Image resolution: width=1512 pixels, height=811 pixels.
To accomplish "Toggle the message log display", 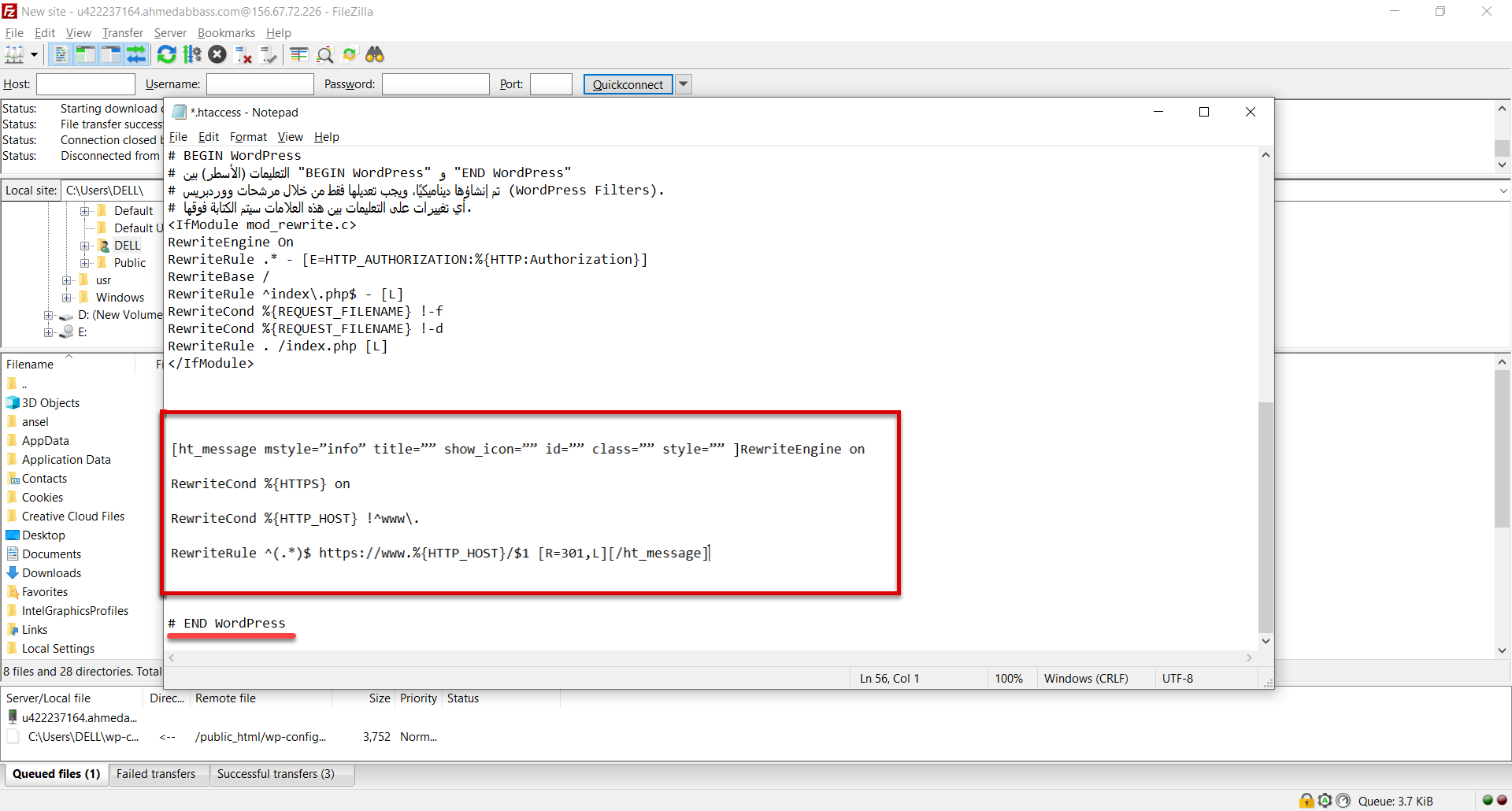I will [x=61, y=54].
